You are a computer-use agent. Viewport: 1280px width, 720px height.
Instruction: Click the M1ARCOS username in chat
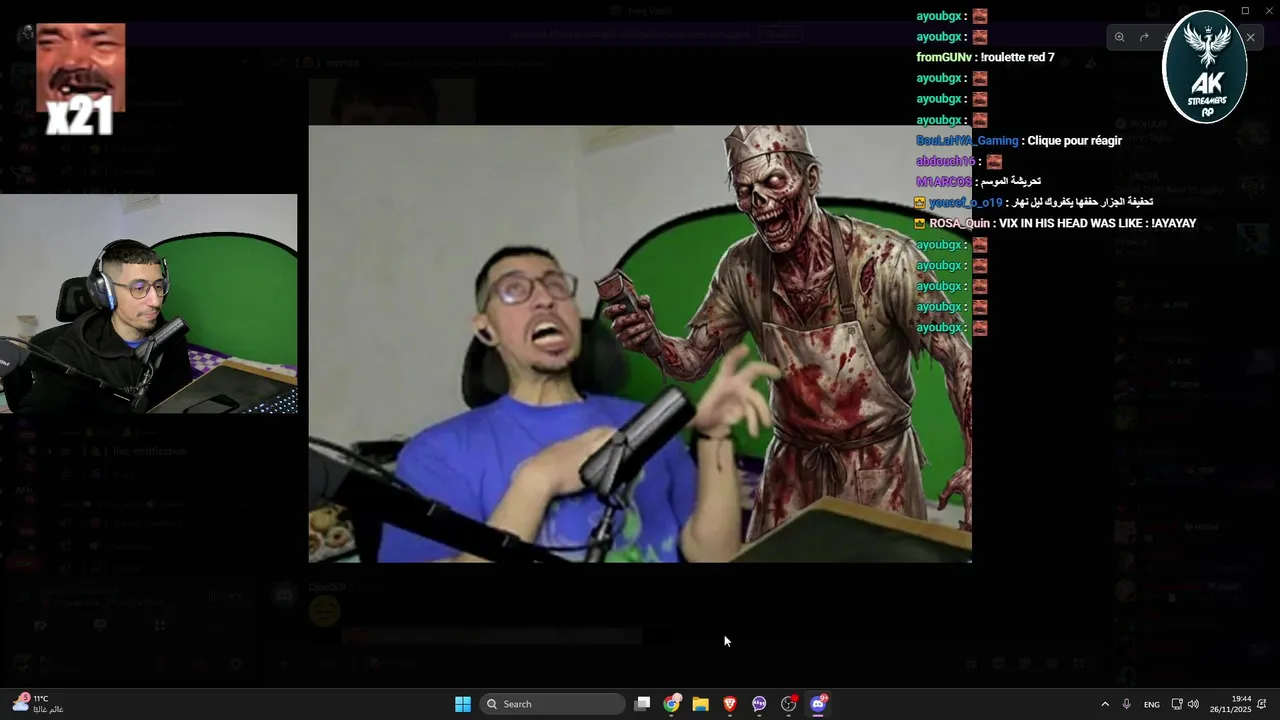tap(943, 182)
